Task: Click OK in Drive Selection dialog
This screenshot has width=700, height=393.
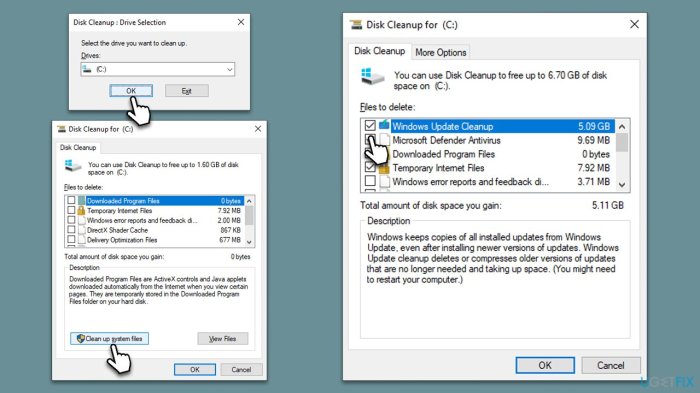Action: coord(131,91)
